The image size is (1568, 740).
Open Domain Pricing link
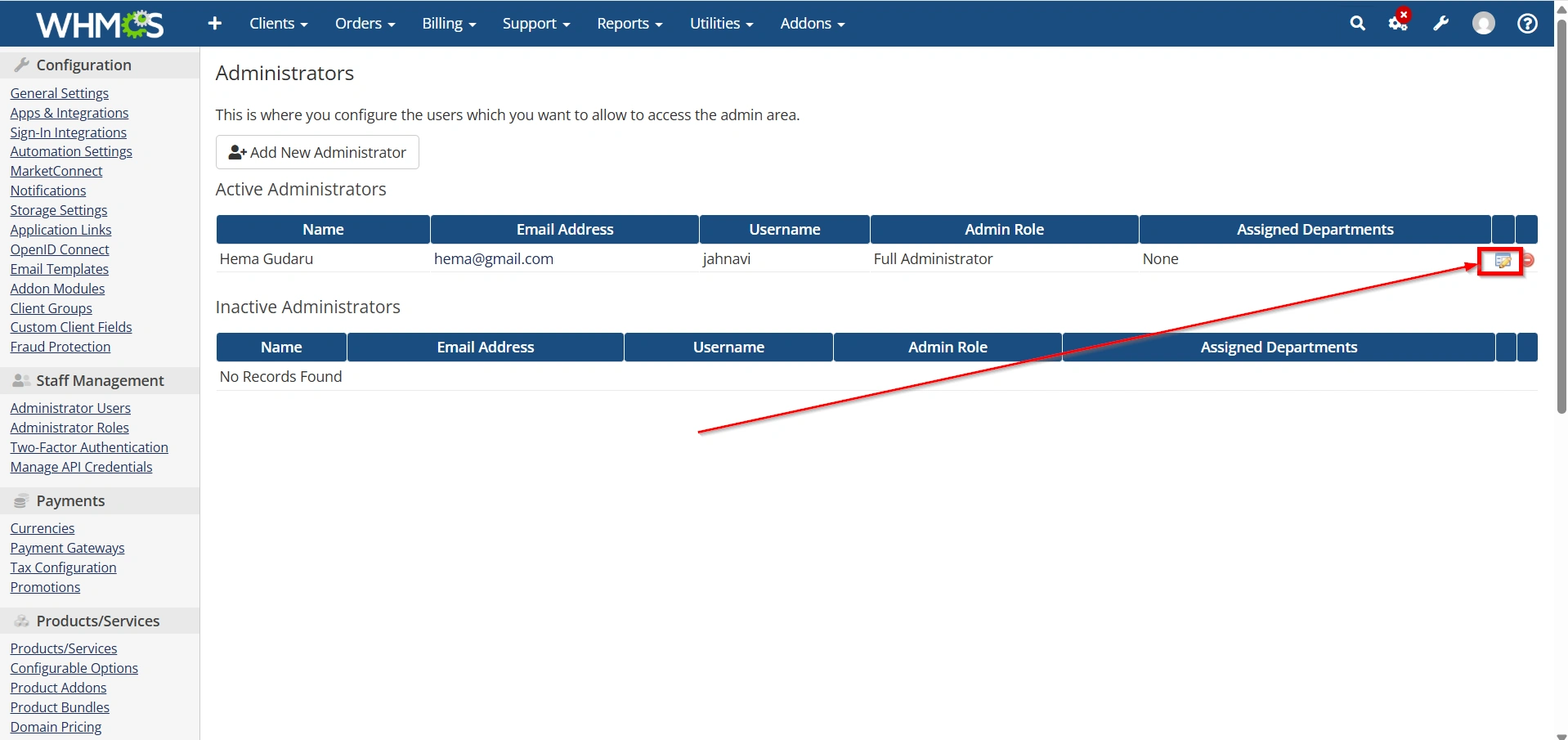56,727
